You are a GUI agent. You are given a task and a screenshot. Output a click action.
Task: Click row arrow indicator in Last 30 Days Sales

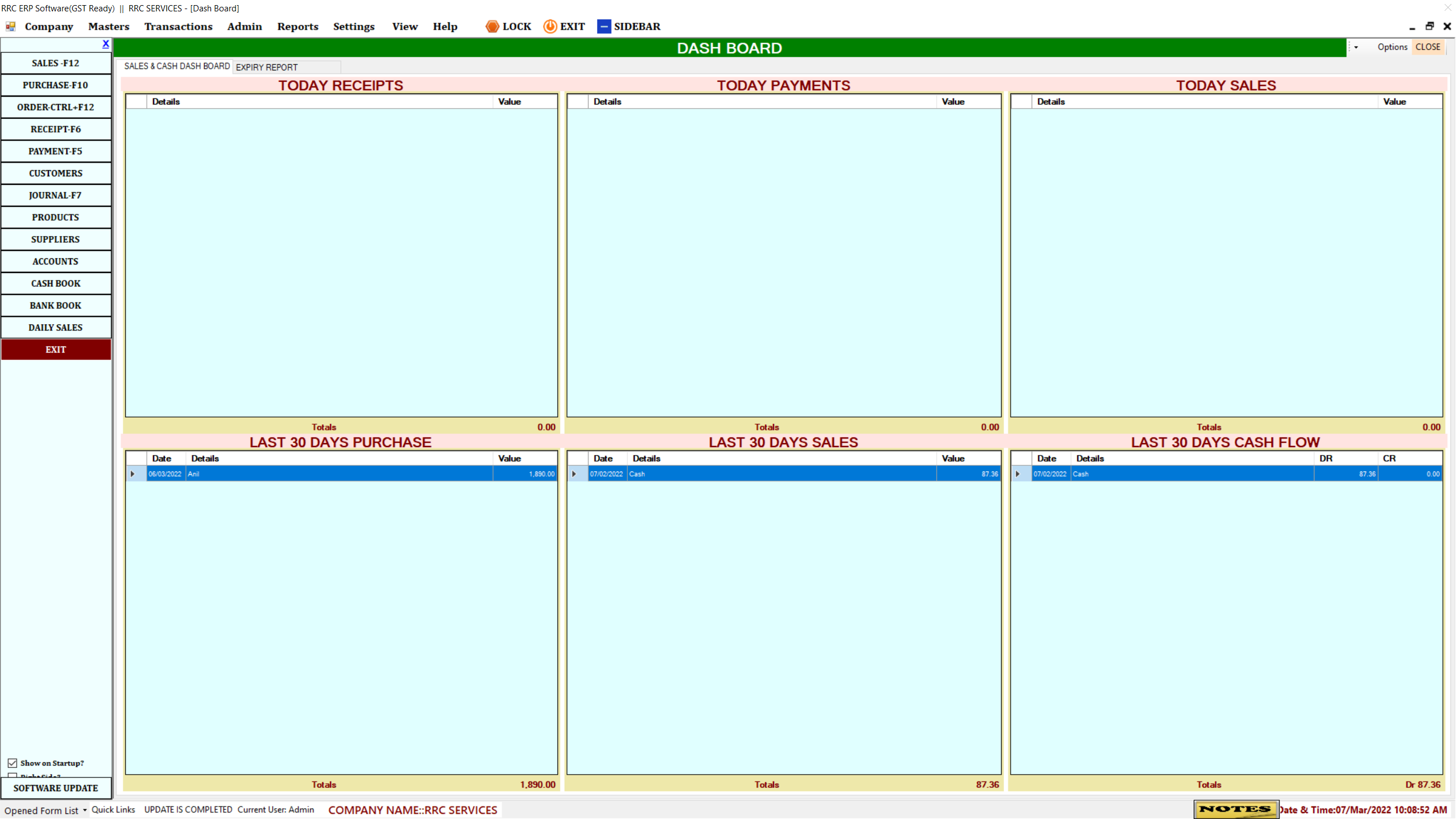point(574,474)
